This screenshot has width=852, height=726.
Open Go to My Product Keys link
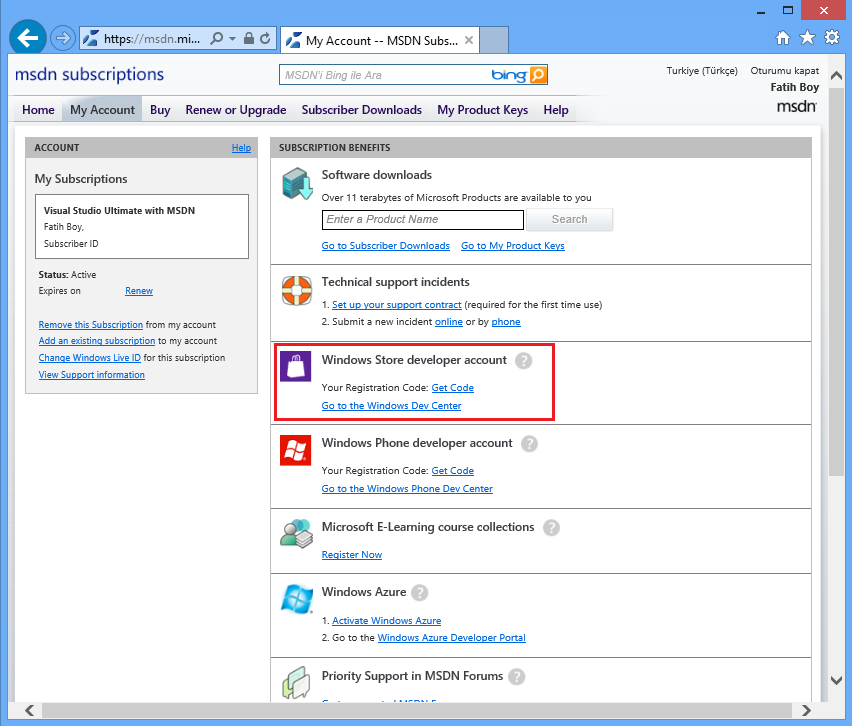[513, 246]
